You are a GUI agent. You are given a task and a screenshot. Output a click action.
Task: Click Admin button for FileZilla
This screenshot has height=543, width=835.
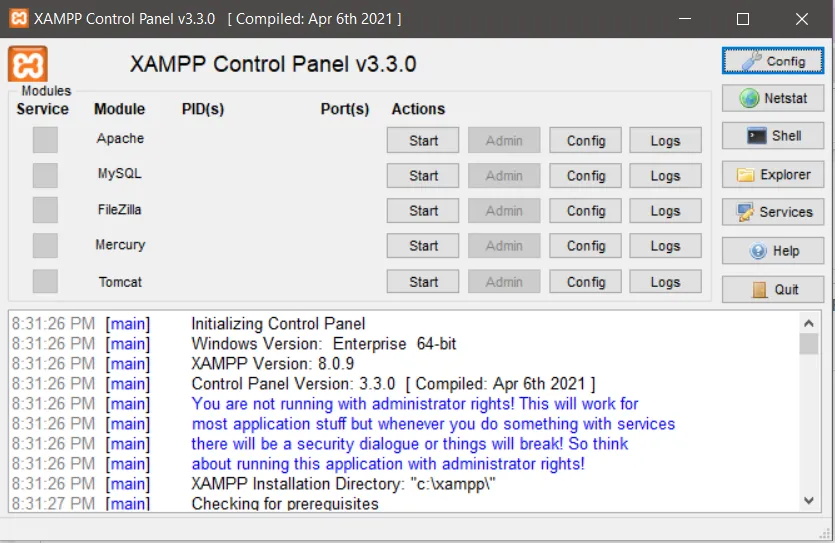pos(504,211)
